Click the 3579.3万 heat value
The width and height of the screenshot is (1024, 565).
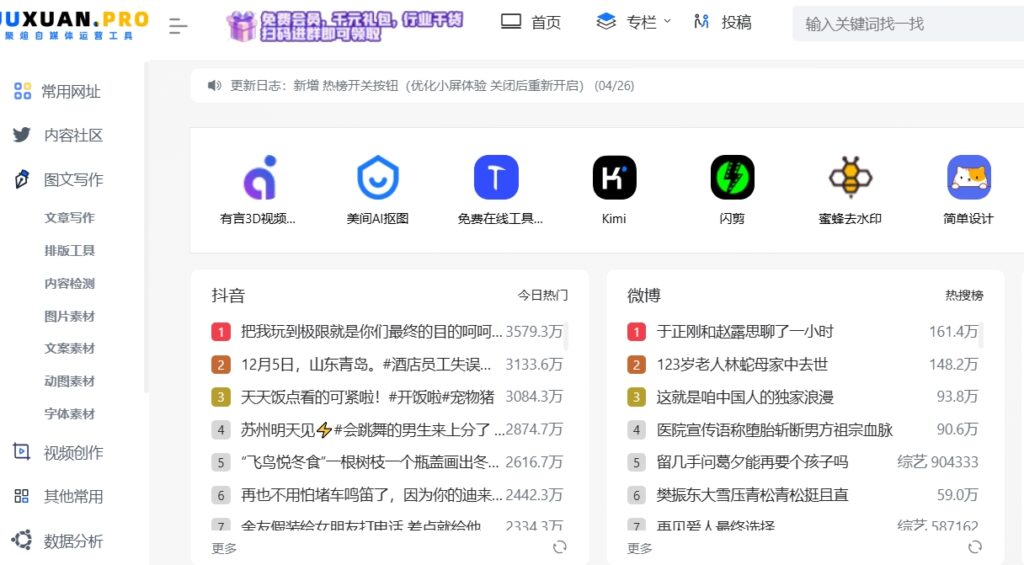click(x=534, y=331)
